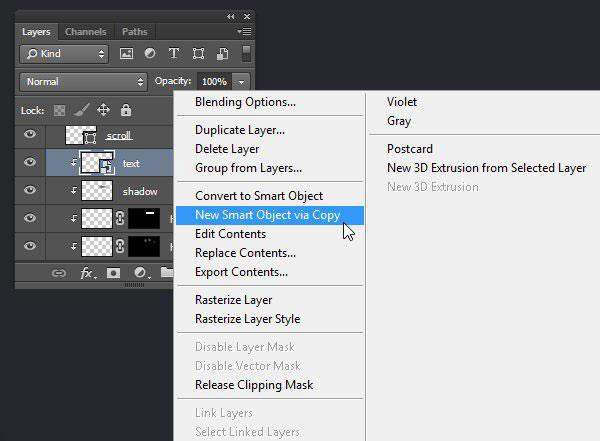This screenshot has height=441, width=600.
Task: Expand the Opacity slider arrow
Action: [242, 81]
